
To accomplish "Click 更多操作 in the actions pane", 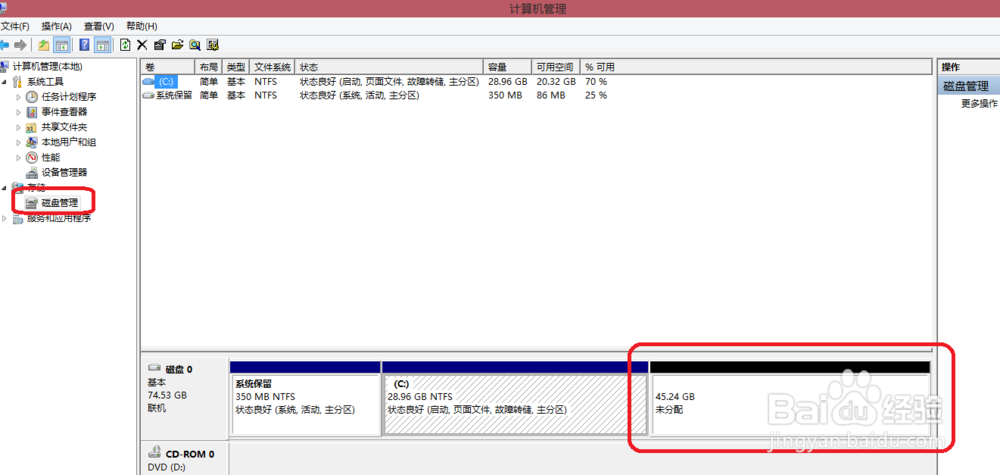I will pyautogui.click(x=979, y=103).
